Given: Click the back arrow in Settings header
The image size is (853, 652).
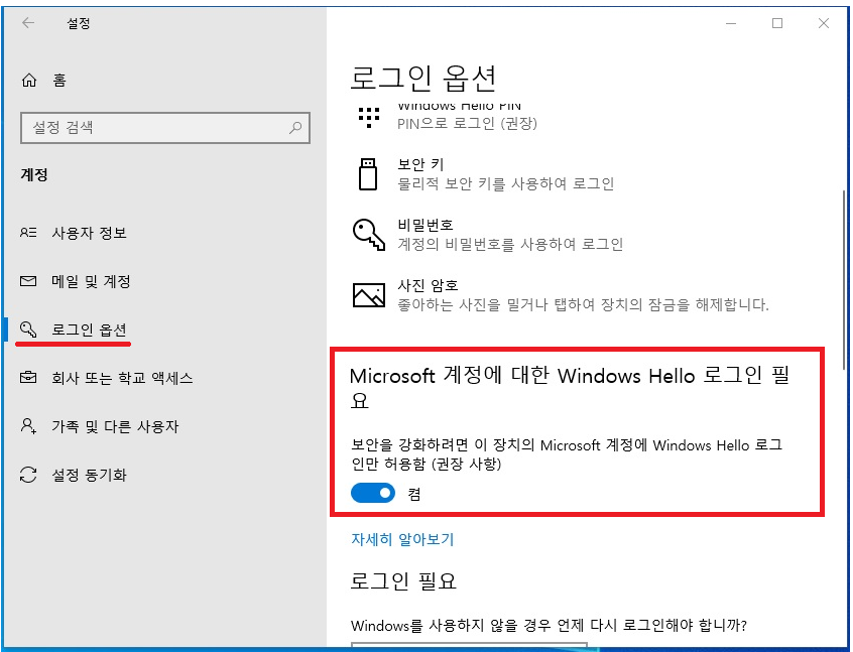Looking at the screenshot, I should point(28,23).
